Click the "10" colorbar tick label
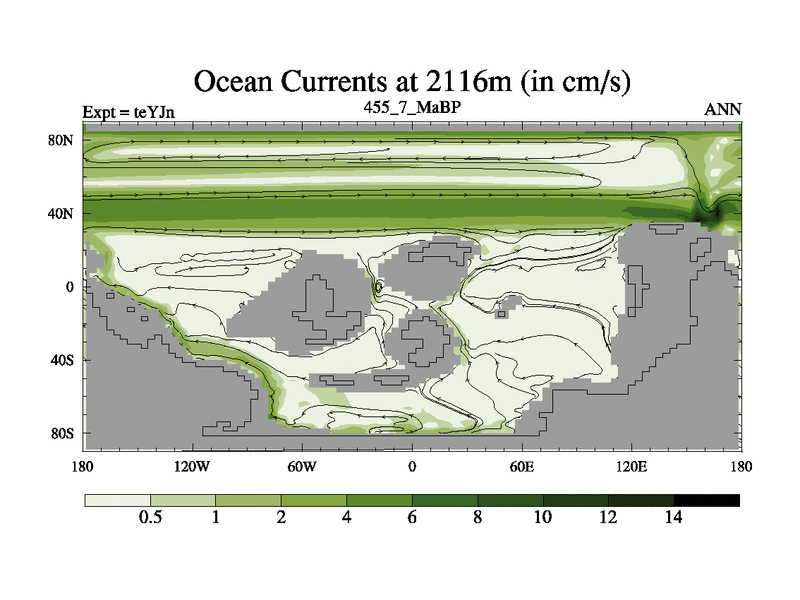 [542, 518]
